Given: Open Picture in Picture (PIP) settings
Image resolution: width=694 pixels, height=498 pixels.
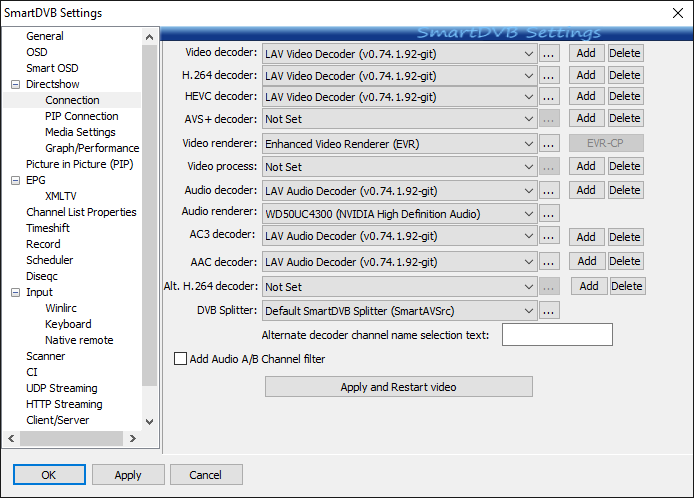Looking at the screenshot, I should point(80,164).
